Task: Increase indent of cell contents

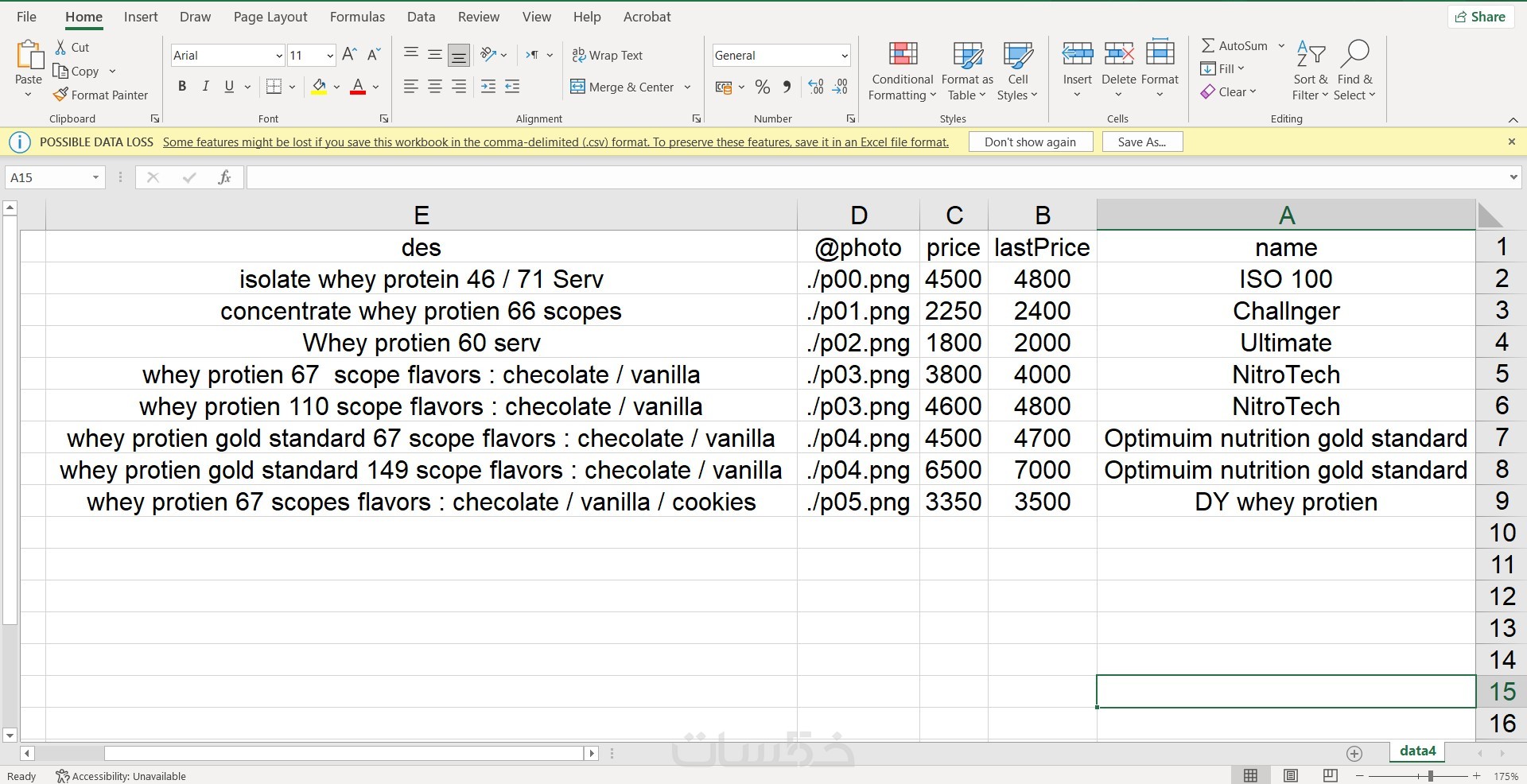Action: click(513, 87)
